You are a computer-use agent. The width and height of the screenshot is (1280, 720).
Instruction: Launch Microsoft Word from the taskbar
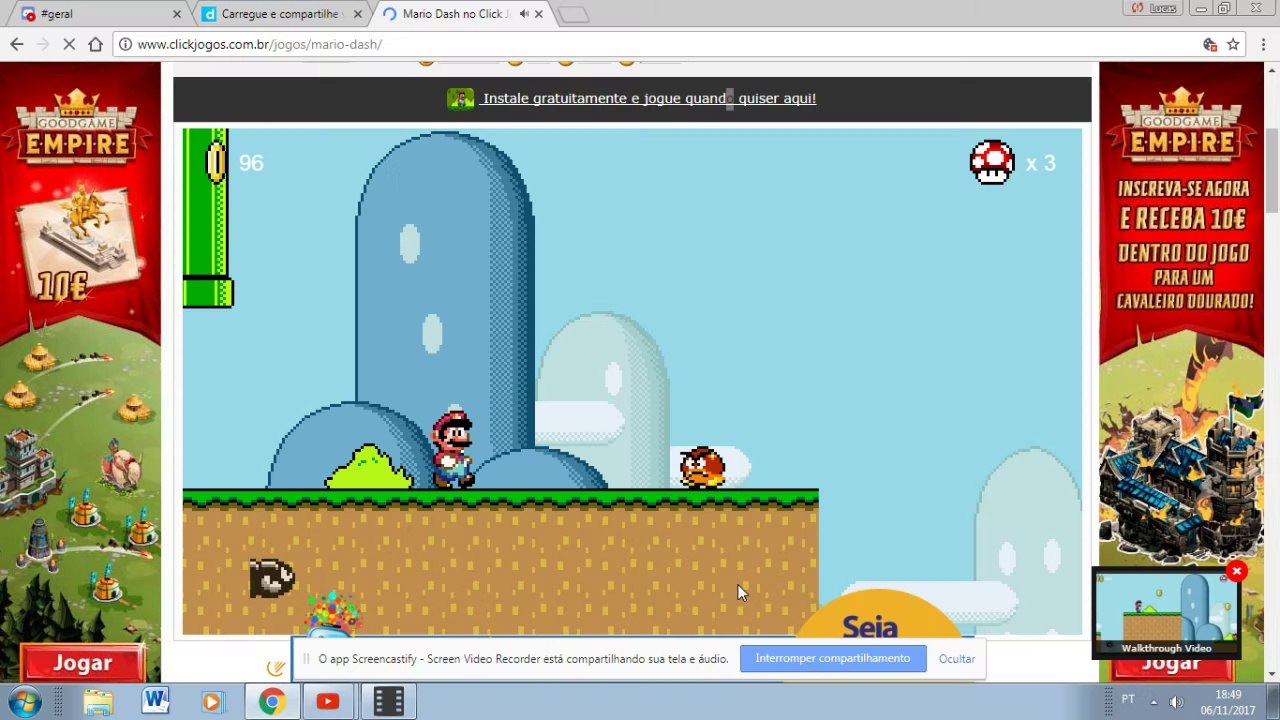(x=155, y=701)
